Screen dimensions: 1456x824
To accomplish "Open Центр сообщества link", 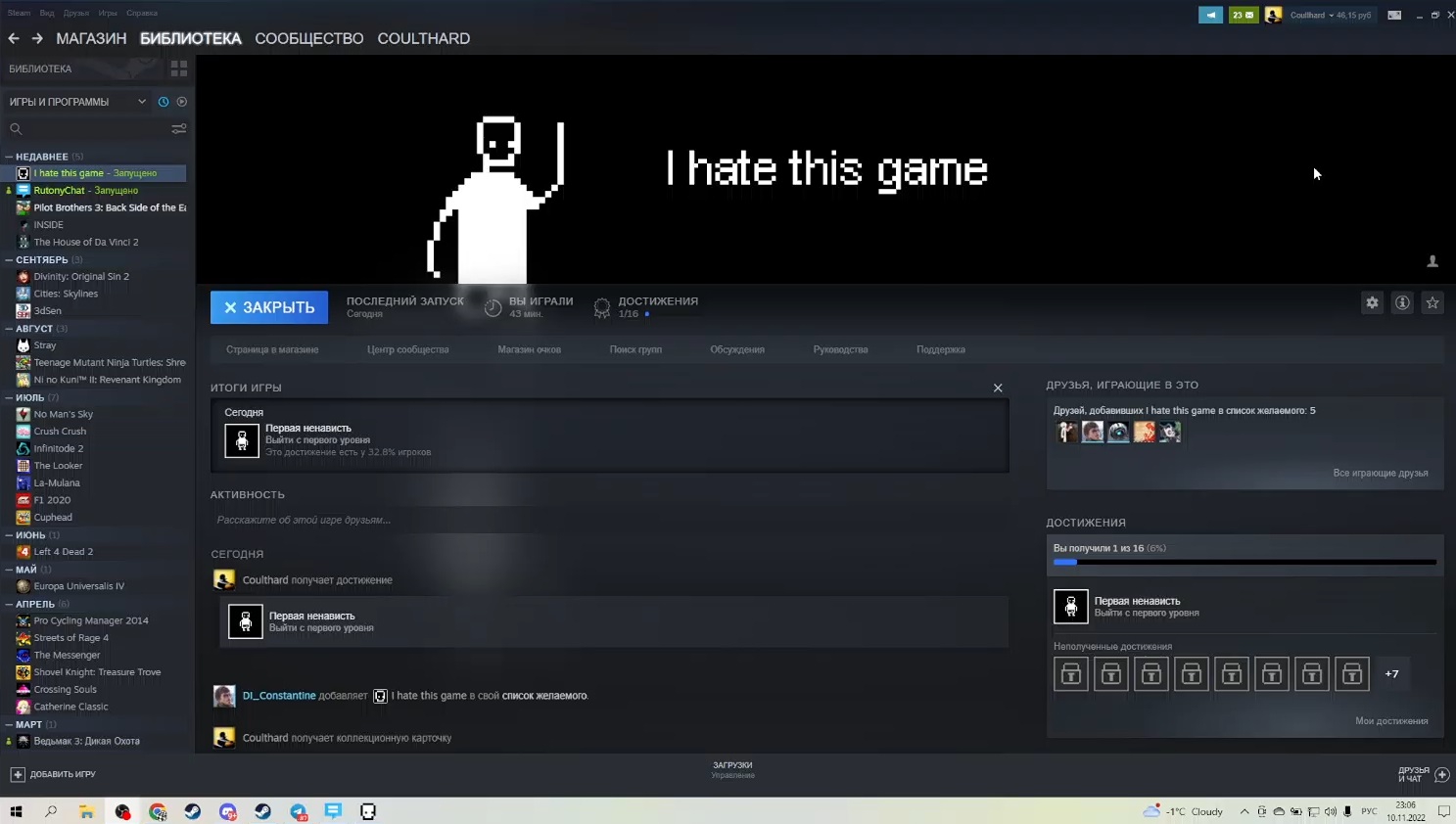I will coord(407,349).
